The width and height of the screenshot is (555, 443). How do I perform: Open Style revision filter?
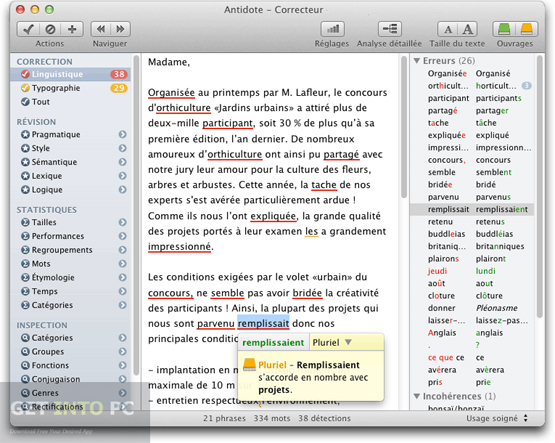coord(70,148)
